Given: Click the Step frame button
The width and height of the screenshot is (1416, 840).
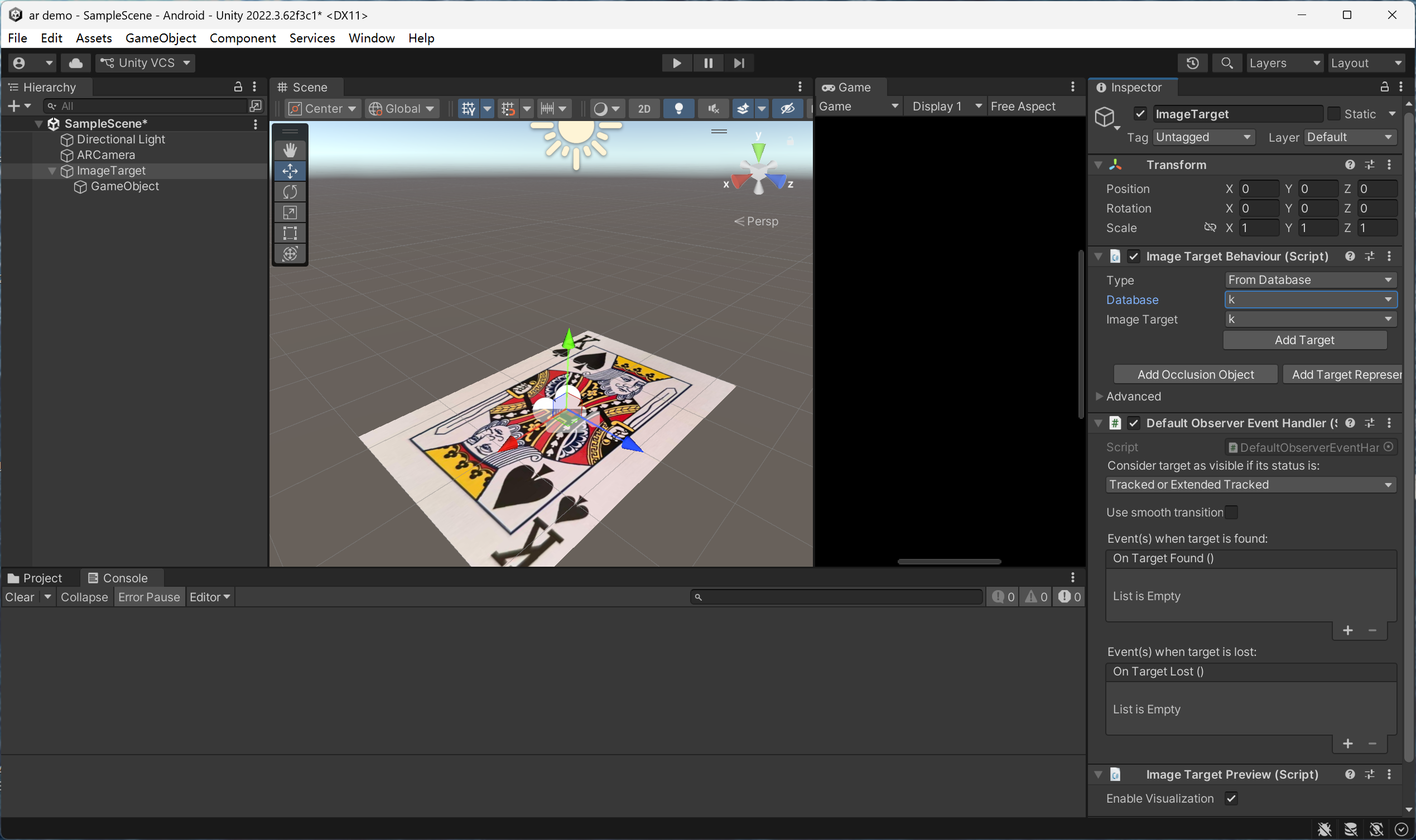Looking at the screenshot, I should [x=738, y=63].
